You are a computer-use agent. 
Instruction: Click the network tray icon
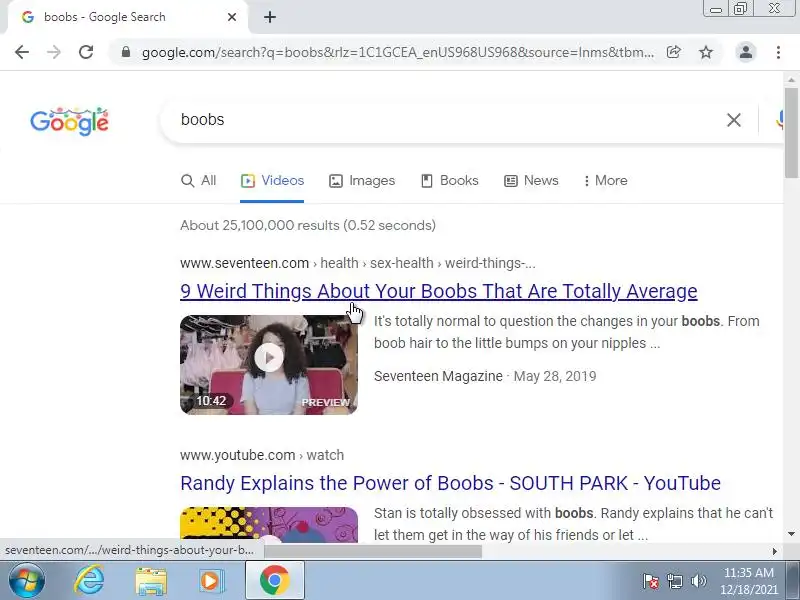[x=675, y=581]
